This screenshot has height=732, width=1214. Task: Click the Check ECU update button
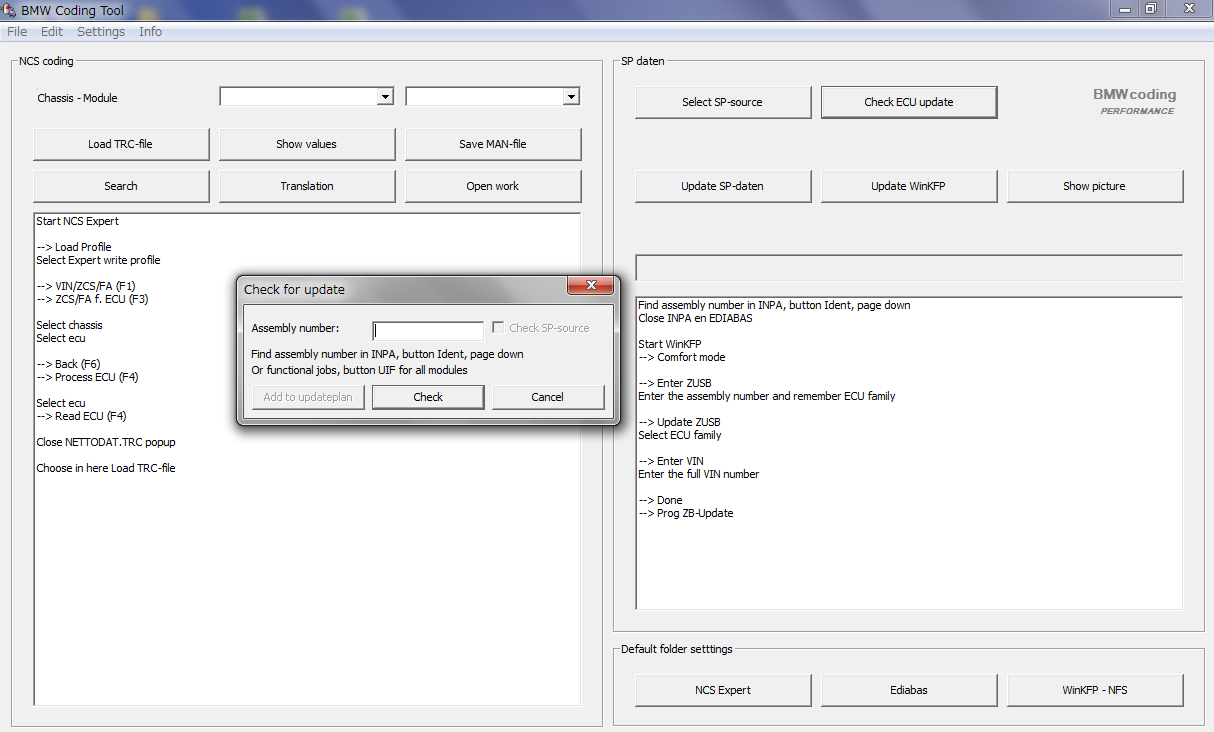tap(909, 102)
